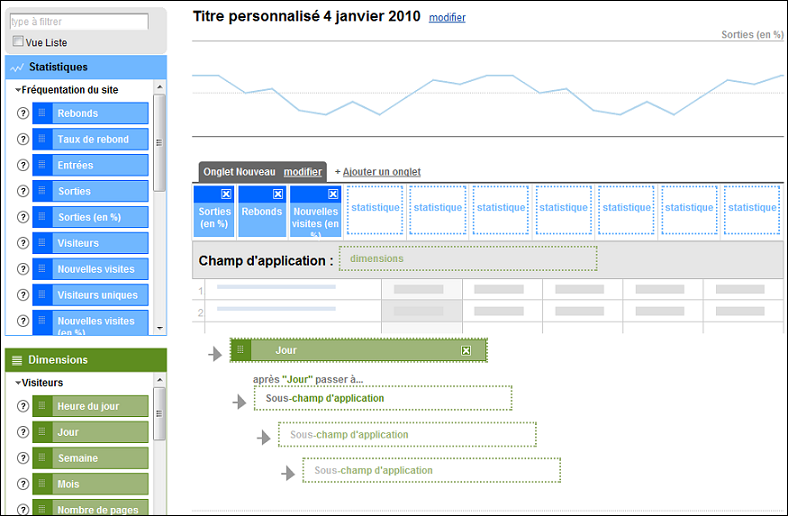Remove the Sorties (en %) metric column
This screenshot has height=516, width=788.
click(x=226, y=194)
